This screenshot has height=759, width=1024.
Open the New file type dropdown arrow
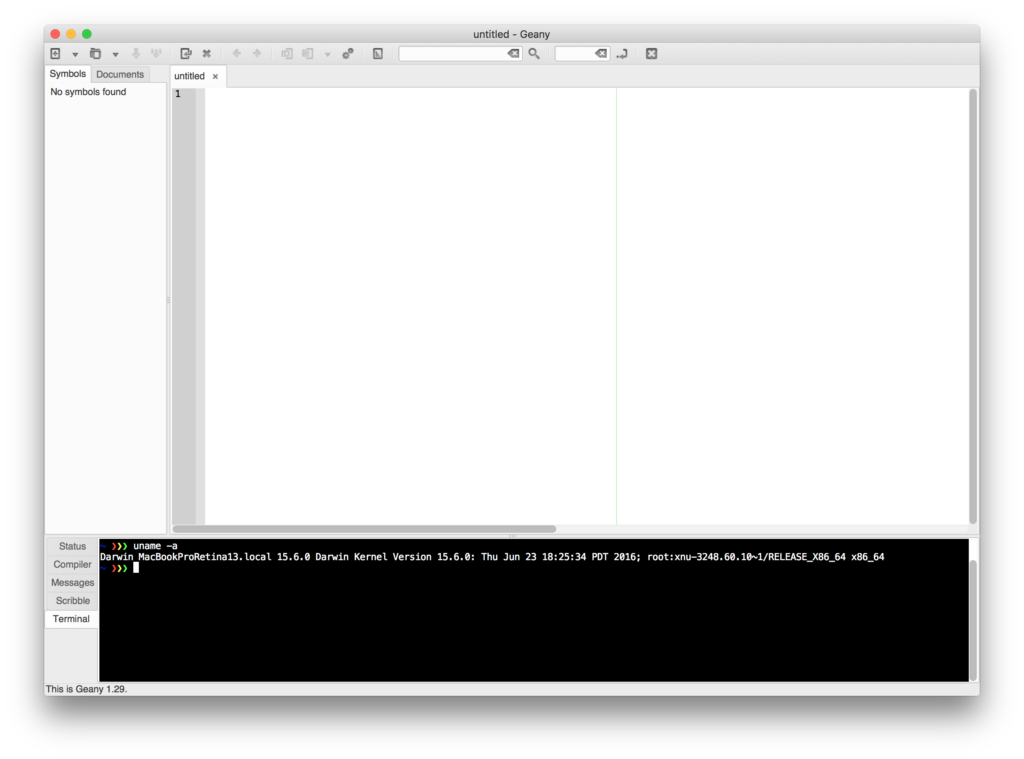(x=75, y=53)
